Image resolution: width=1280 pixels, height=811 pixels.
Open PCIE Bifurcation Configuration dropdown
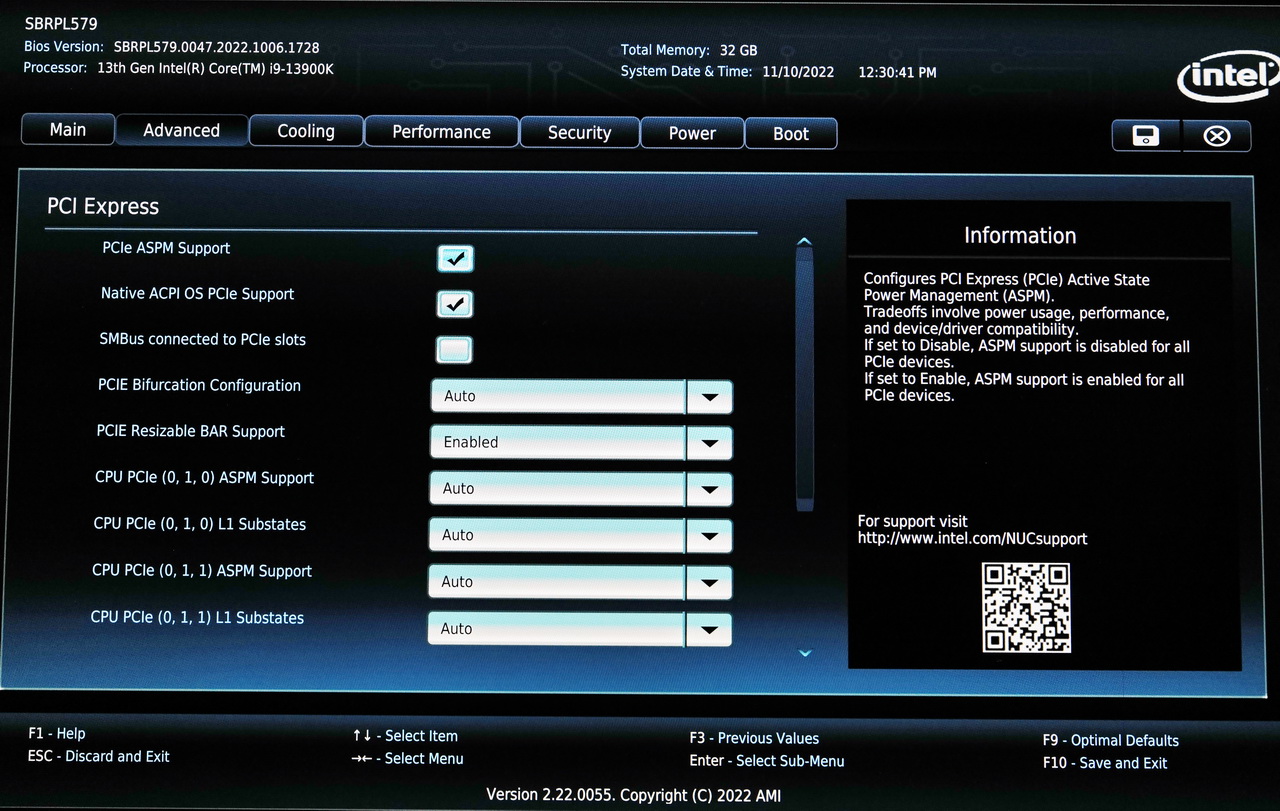(582, 396)
